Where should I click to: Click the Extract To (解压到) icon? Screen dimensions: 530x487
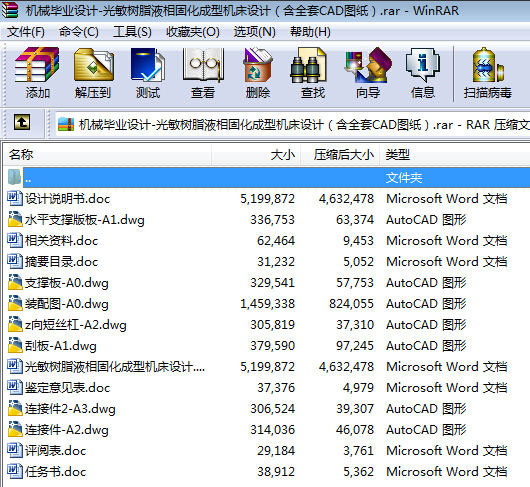click(93, 65)
